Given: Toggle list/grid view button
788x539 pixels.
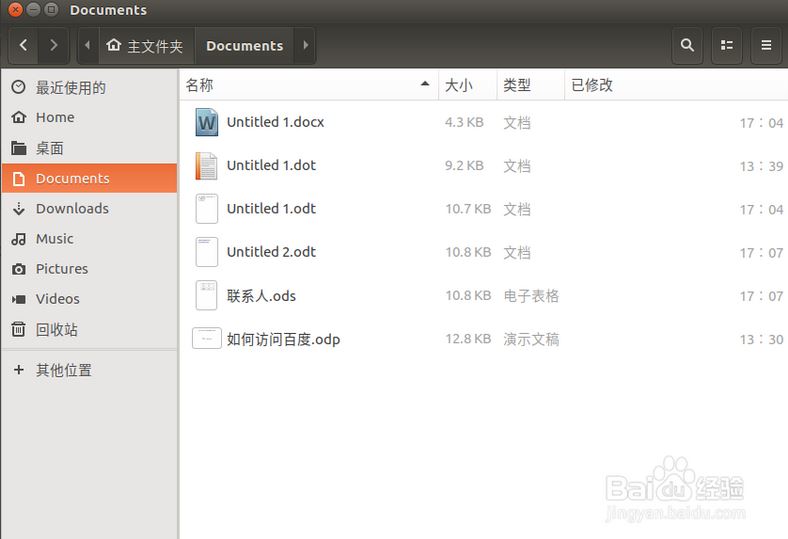Looking at the screenshot, I should point(727,45).
